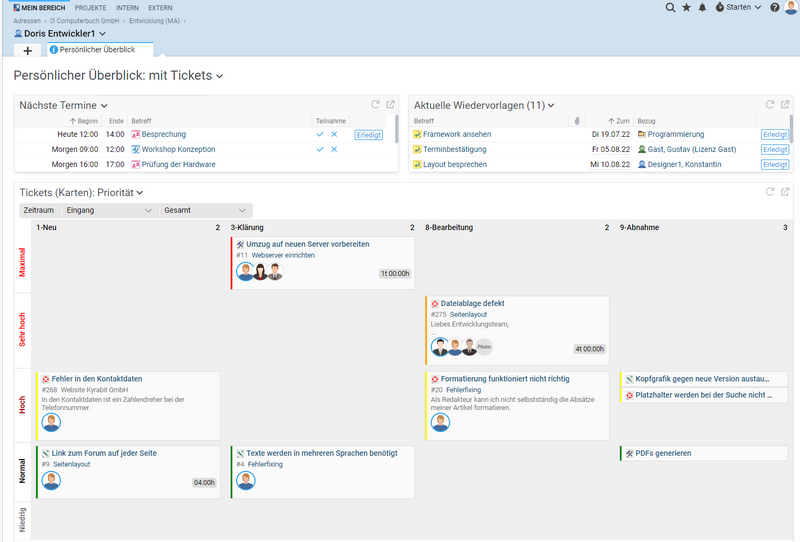Open Designer1, Konstantin reference
The width and height of the screenshot is (800, 542).
(684, 164)
